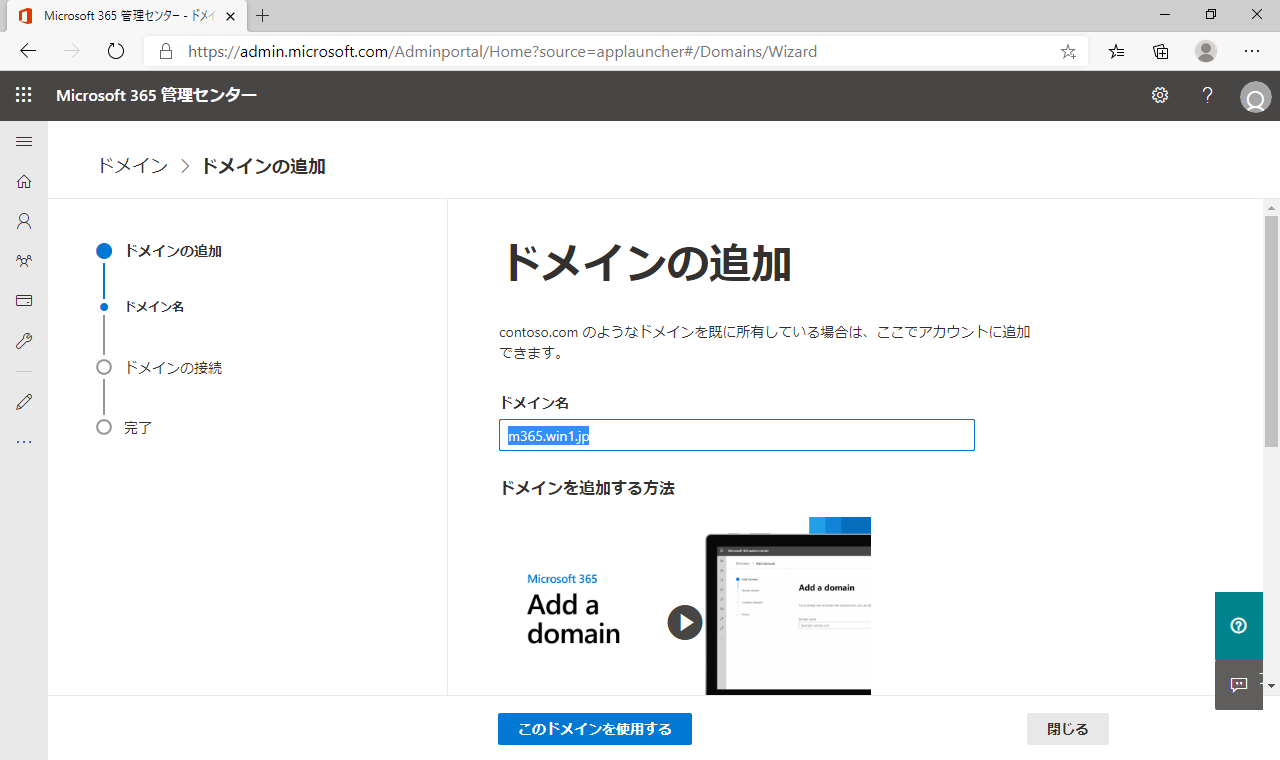Click the 閉じる button
Screen dimensions: 1280x760
click(x=1068, y=729)
